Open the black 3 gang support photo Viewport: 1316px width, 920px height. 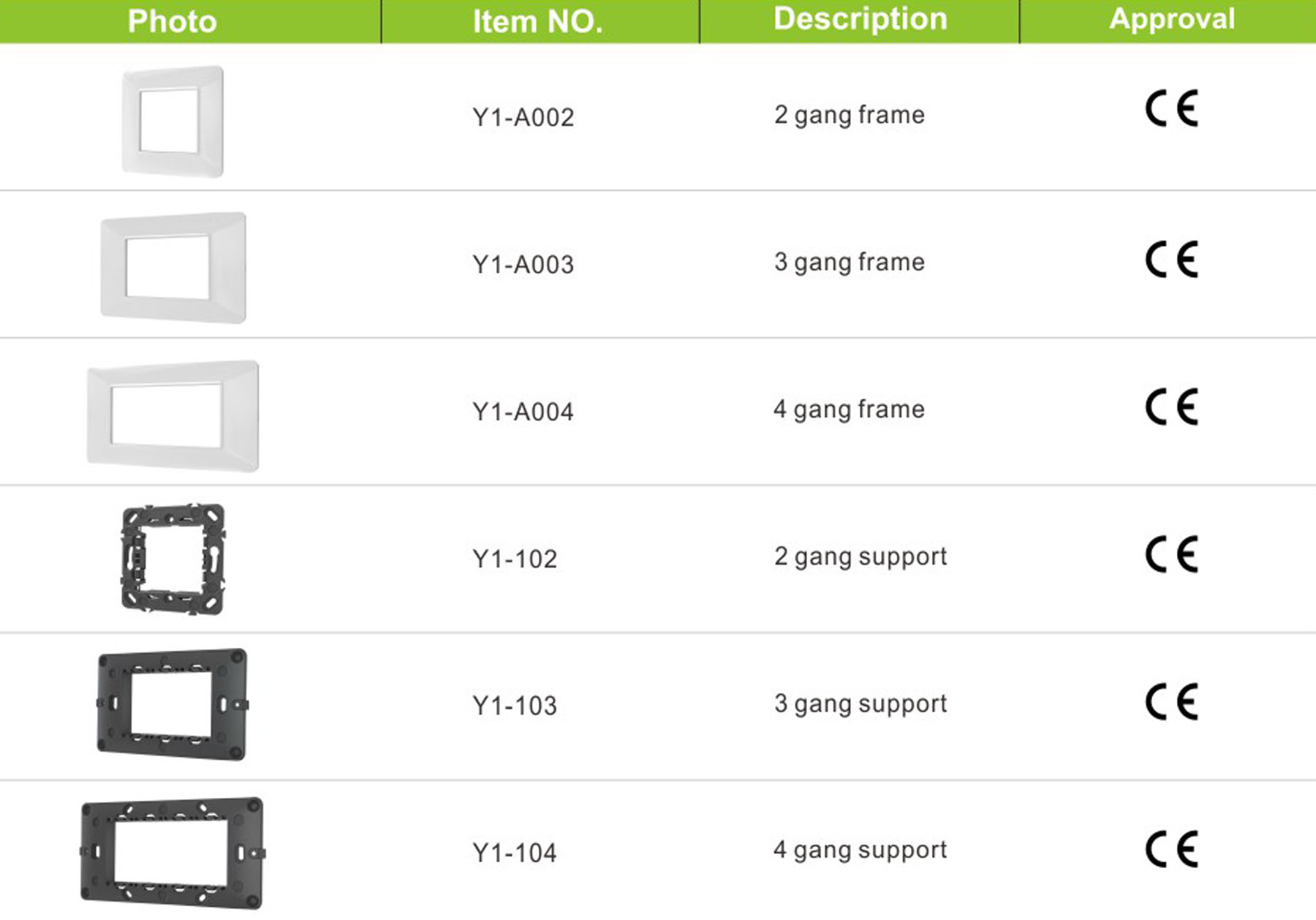173,704
